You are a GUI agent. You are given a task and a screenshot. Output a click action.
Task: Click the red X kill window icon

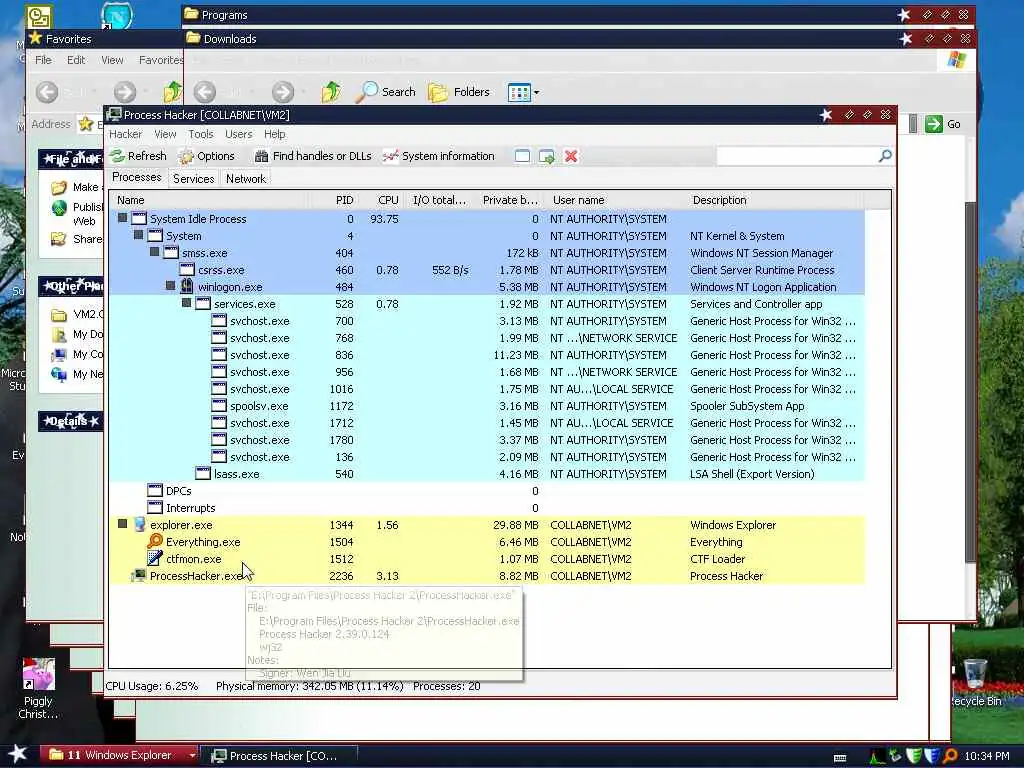pos(571,156)
